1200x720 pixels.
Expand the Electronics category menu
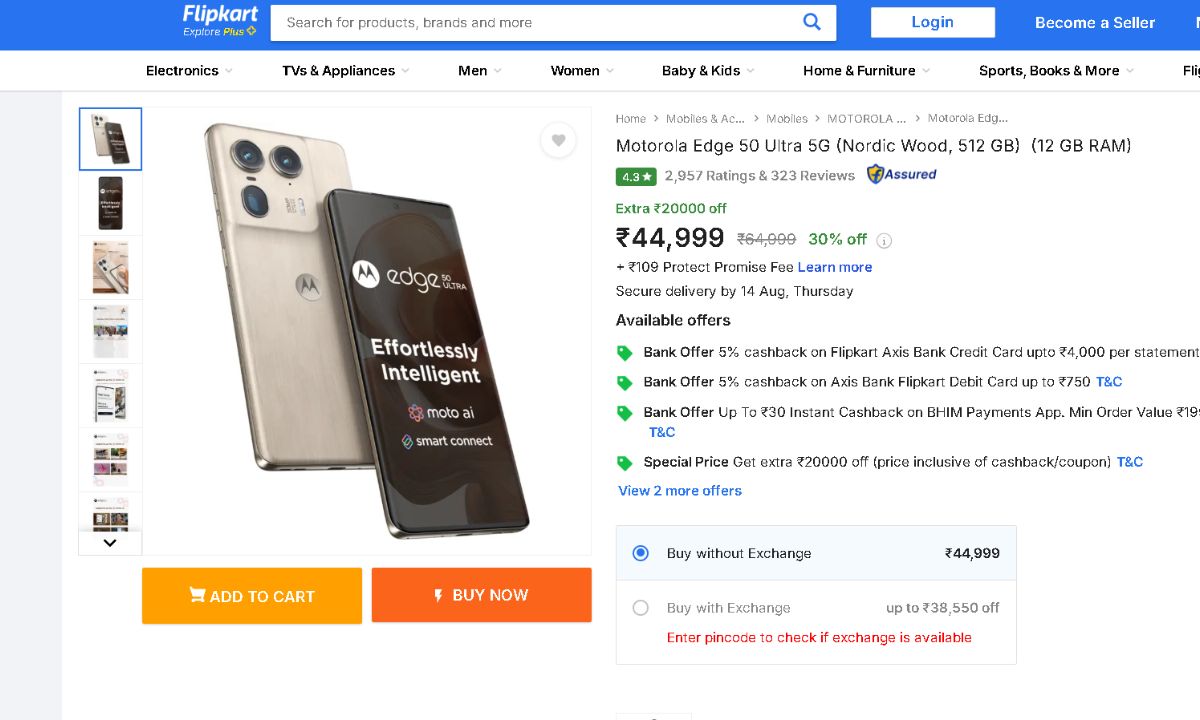tap(189, 71)
